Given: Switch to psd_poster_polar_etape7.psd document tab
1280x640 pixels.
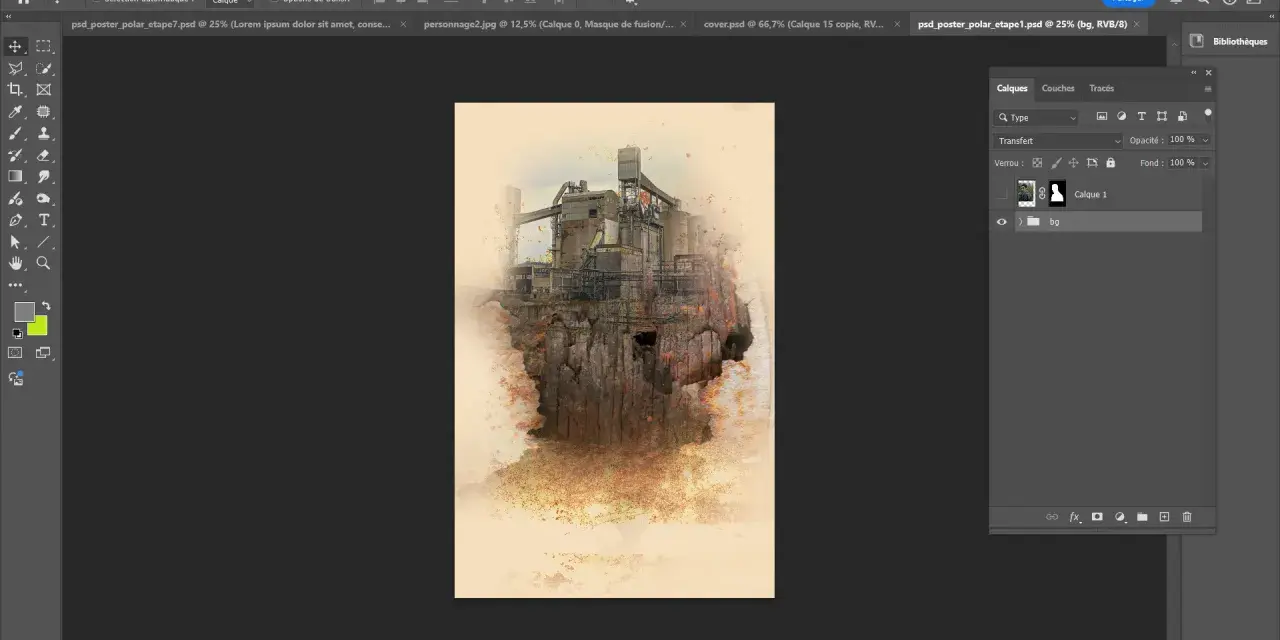Looking at the screenshot, I should (x=231, y=24).
